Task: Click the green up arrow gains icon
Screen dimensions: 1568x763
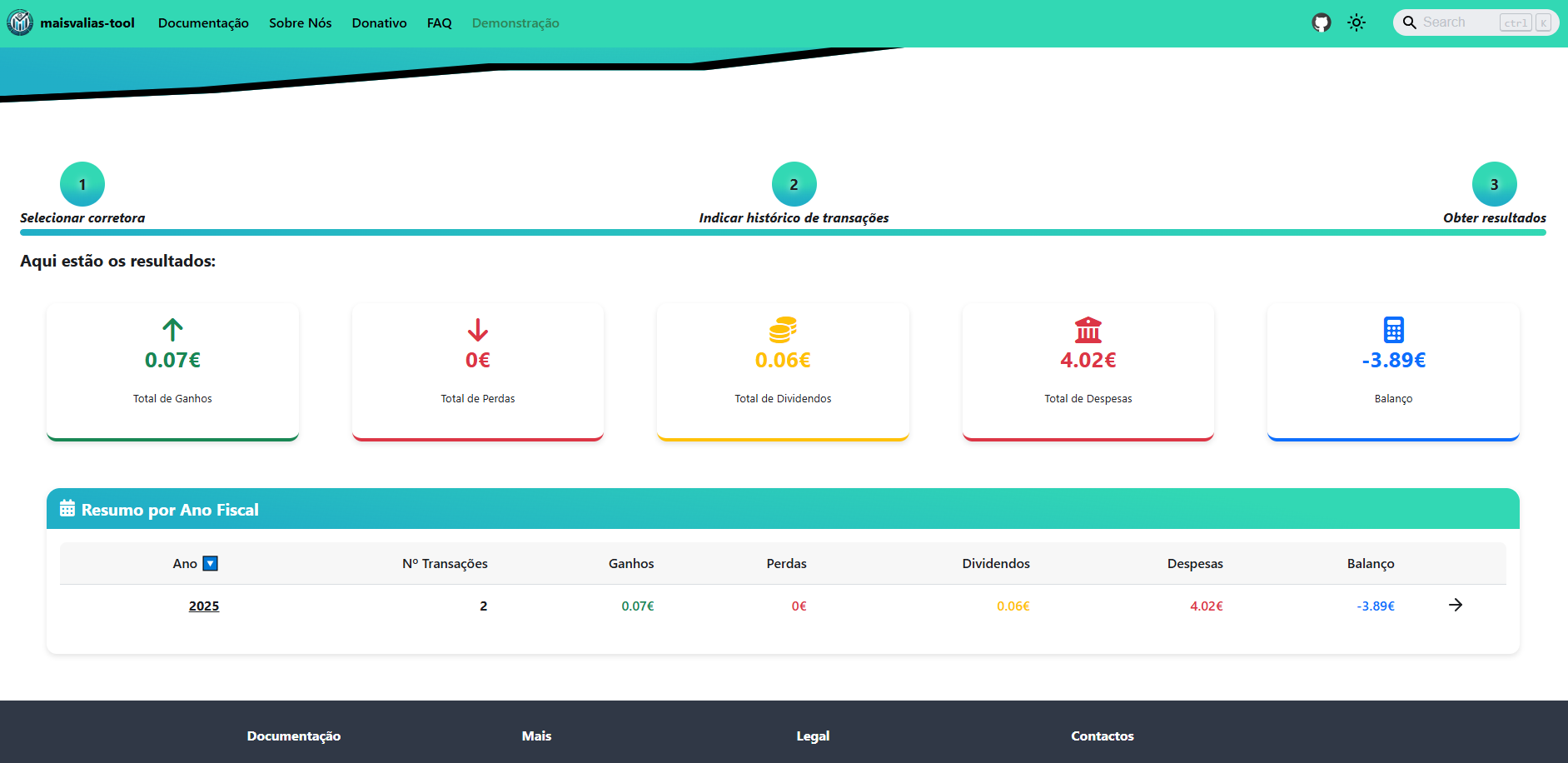Action: [172, 330]
